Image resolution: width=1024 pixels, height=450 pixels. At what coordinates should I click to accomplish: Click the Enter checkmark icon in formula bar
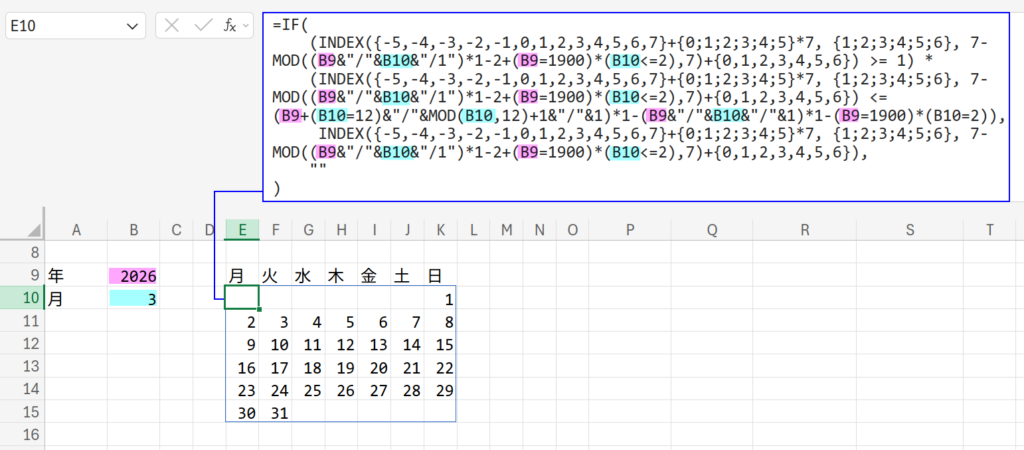point(203,26)
